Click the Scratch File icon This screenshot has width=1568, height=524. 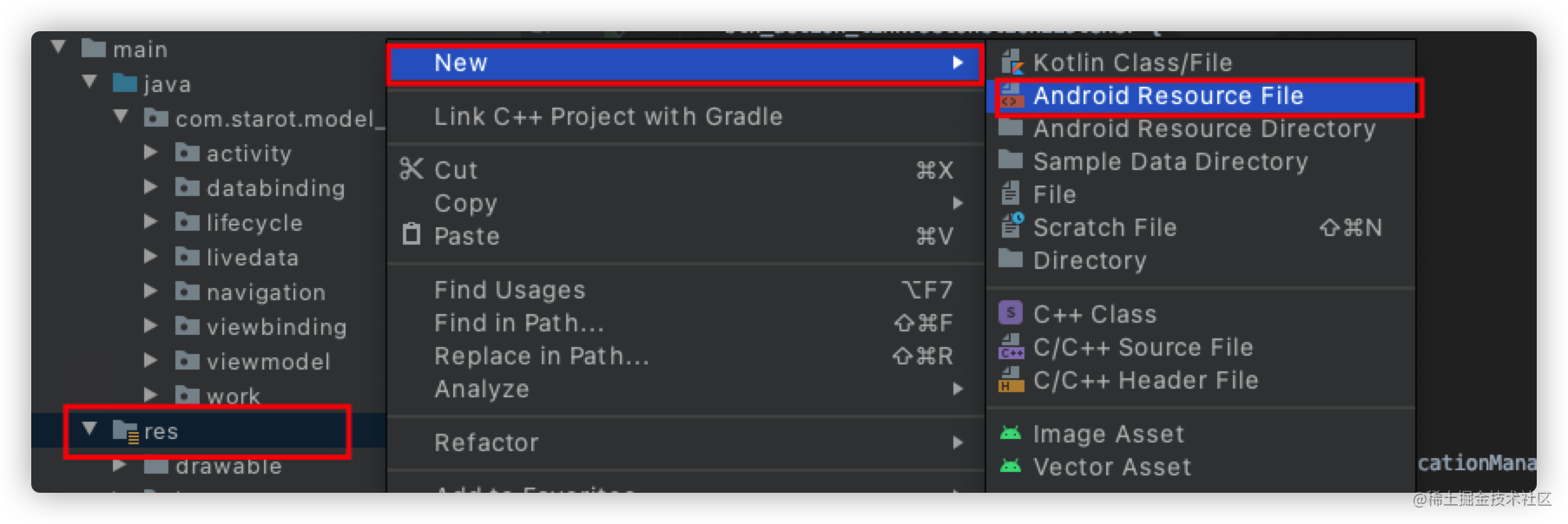(1011, 226)
